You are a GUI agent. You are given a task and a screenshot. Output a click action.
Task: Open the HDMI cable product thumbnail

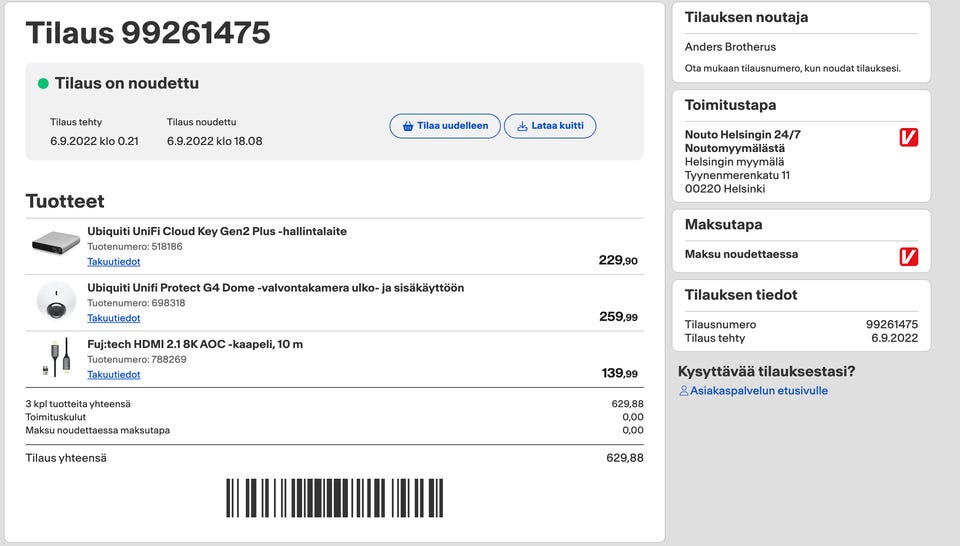56,357
